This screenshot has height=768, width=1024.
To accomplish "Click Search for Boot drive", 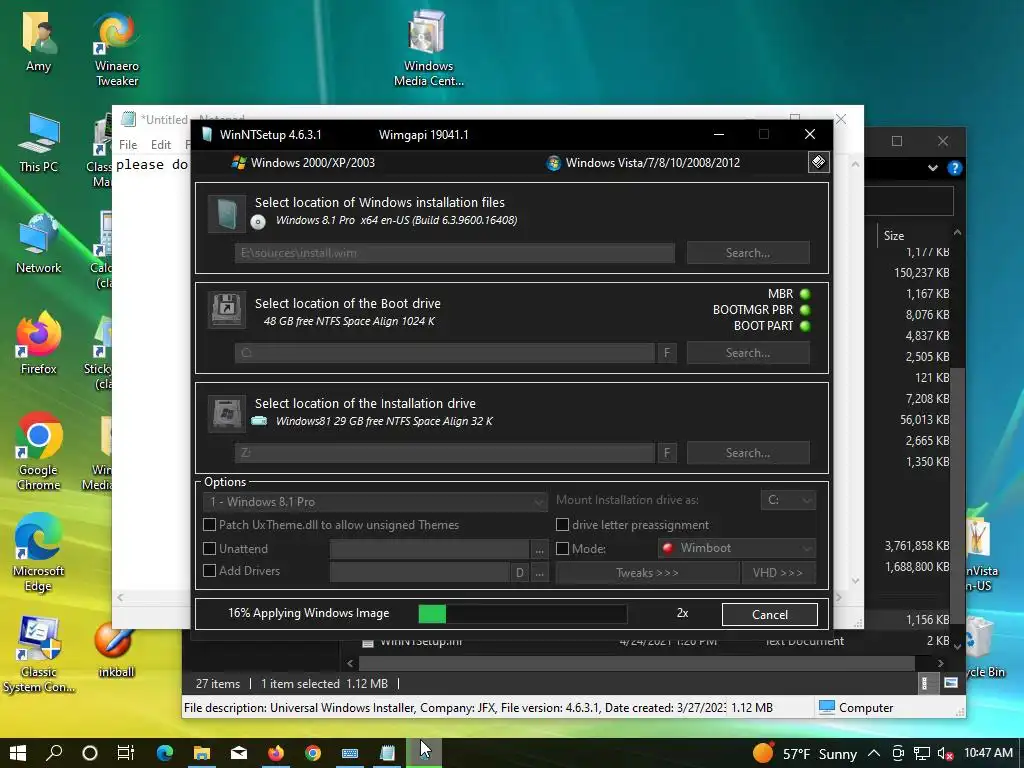I will [x=748, y=353].
